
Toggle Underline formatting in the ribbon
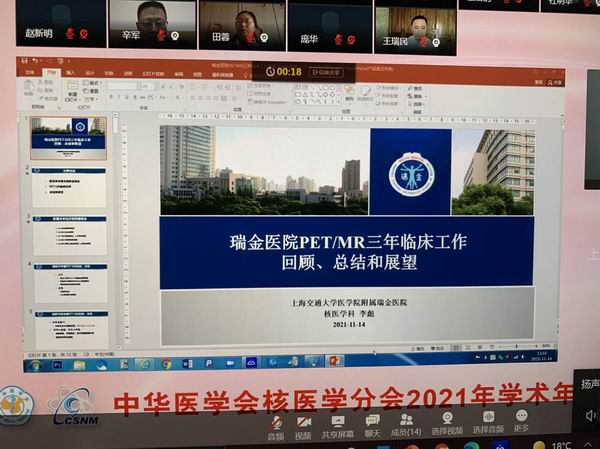pos(127,98)
